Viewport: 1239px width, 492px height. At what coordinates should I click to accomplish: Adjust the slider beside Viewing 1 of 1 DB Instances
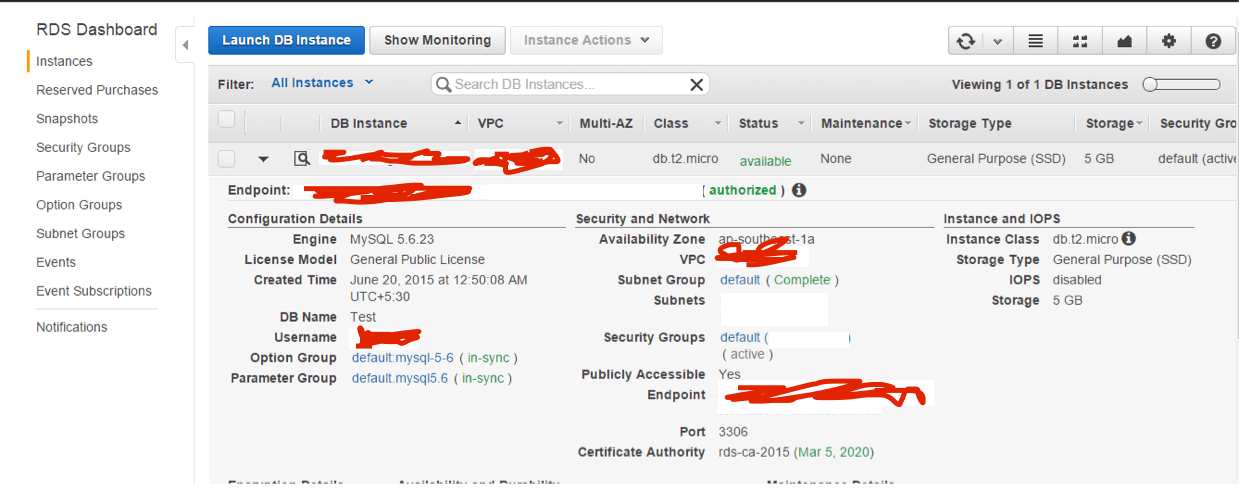1181,84
